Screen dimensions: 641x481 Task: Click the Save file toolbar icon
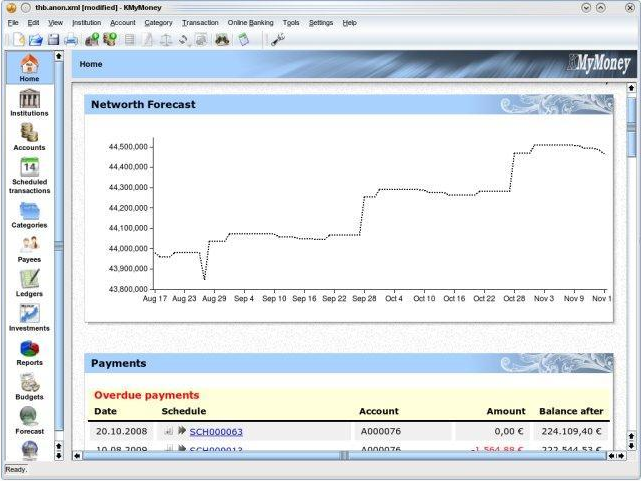(53, 40)
